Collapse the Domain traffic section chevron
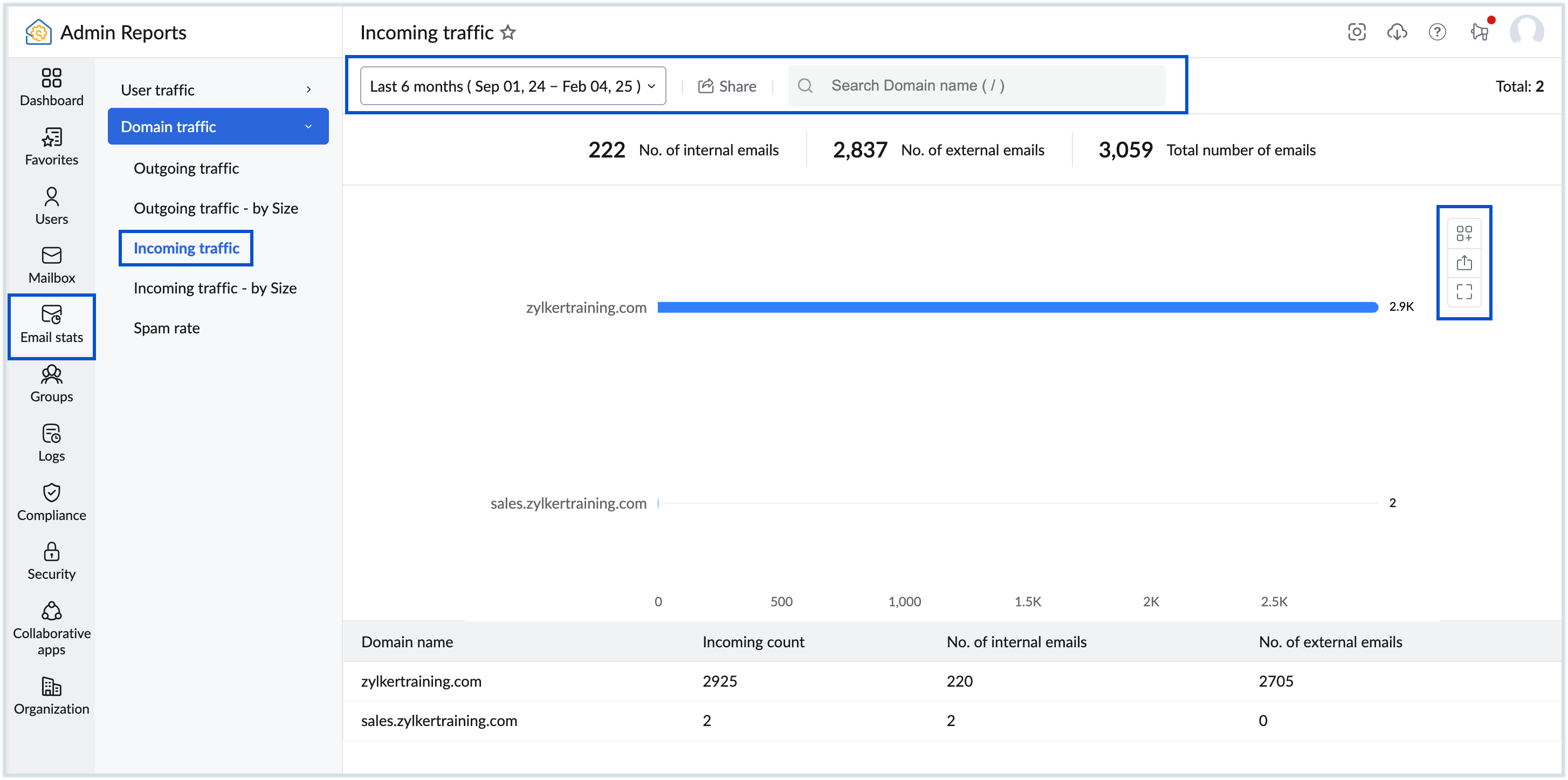The image size is (1568, 780). pos(308,126)
